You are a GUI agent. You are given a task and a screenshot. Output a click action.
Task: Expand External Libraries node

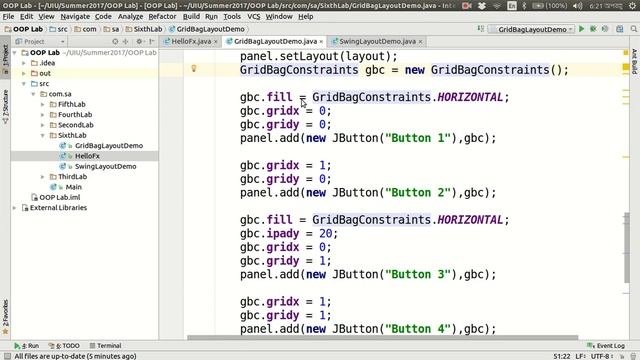15,208
